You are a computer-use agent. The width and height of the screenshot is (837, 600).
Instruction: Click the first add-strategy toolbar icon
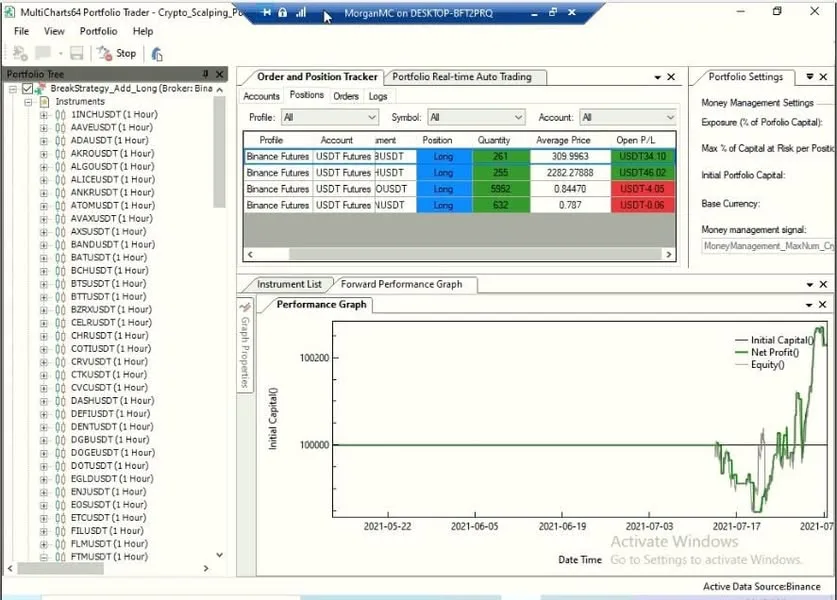20,53
